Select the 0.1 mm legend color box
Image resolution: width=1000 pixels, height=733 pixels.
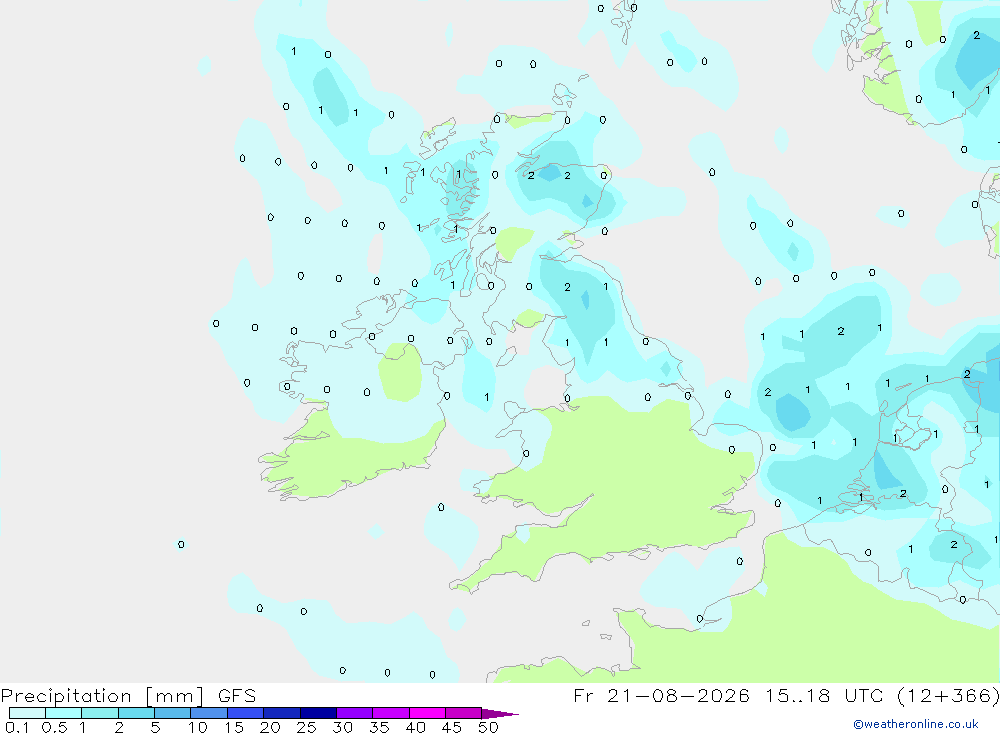(x=27, y=713)
